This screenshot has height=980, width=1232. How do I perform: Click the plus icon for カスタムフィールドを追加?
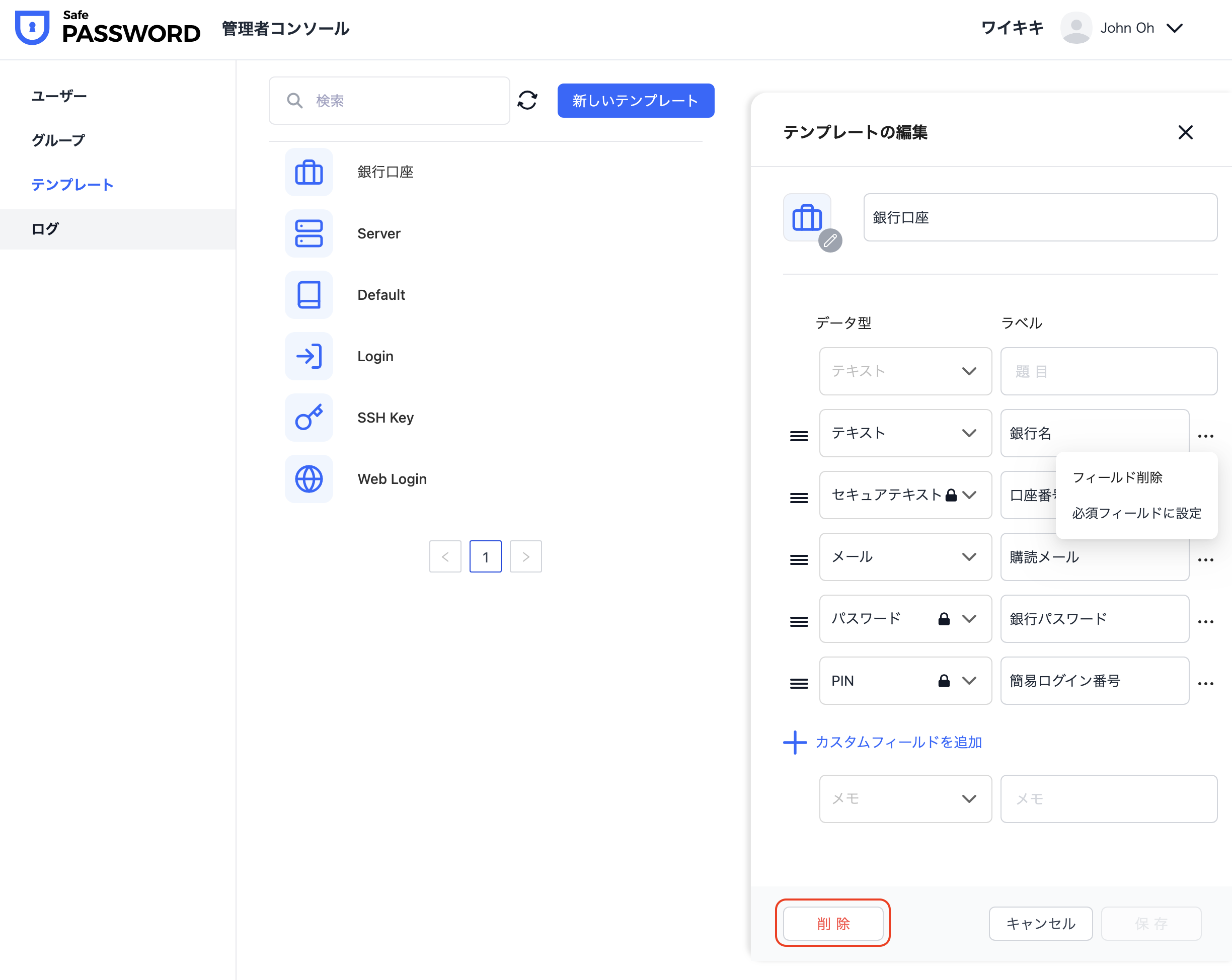pos(794,742)
